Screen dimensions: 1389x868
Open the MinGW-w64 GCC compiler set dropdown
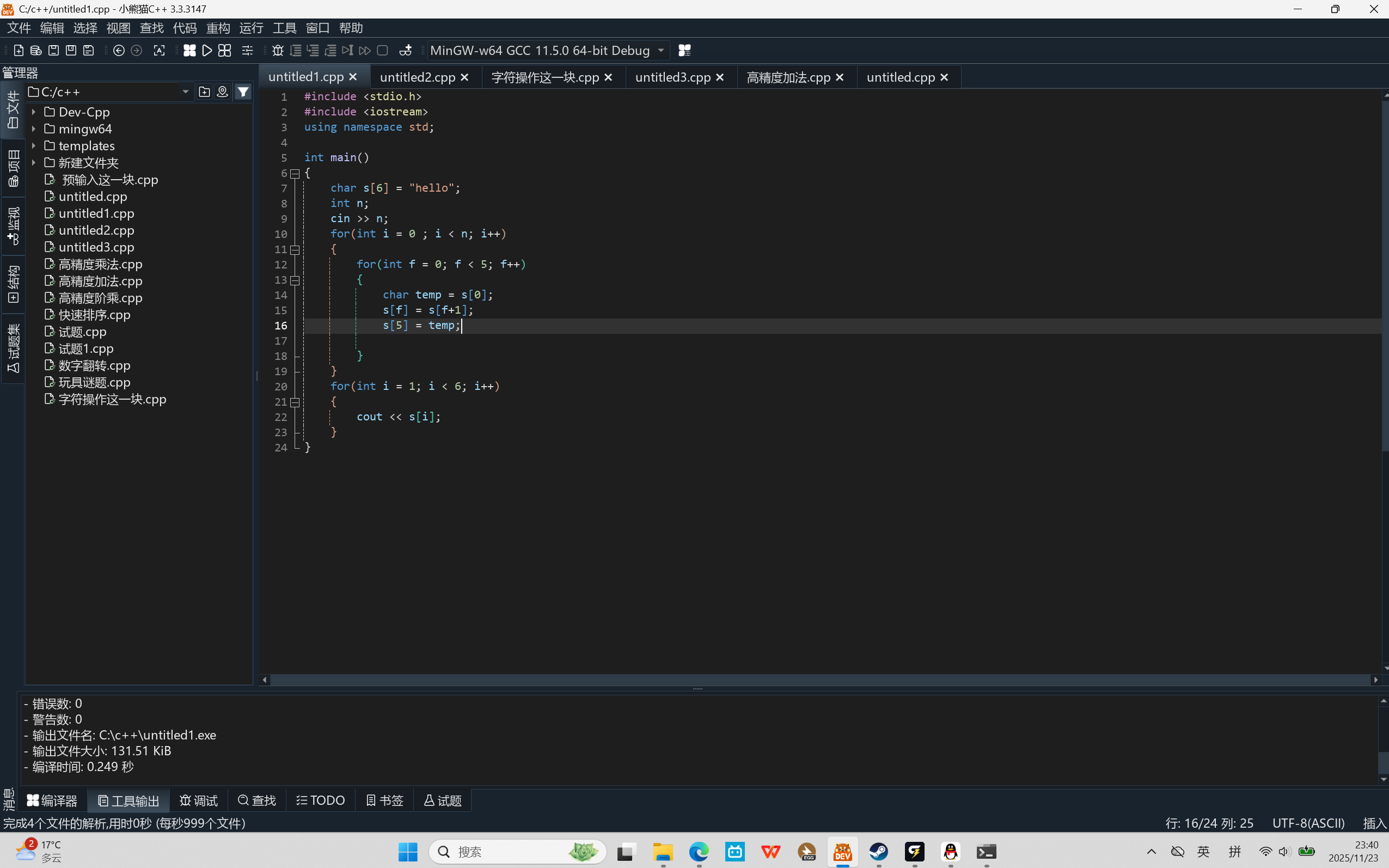pos(660,51)
